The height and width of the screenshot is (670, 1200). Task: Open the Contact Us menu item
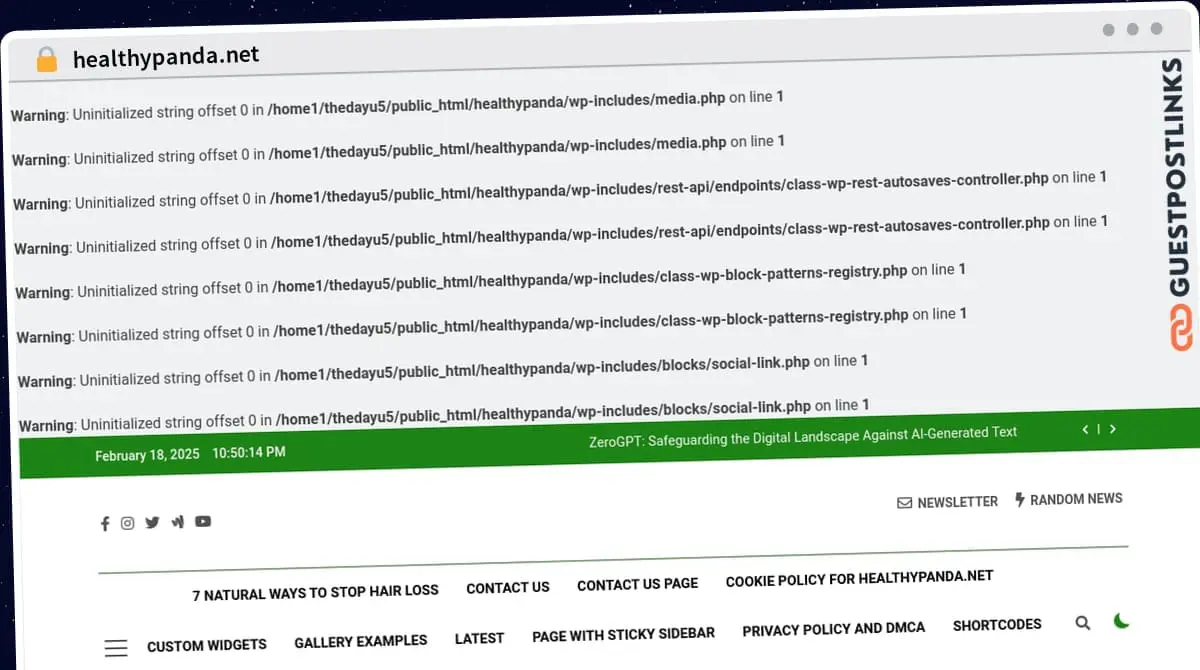[x=508, y=588]
